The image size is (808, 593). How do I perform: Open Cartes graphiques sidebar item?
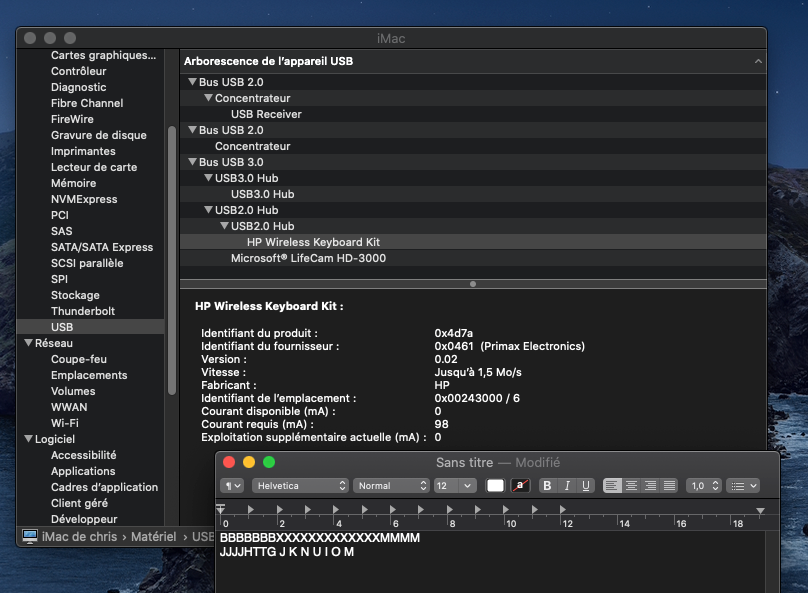(x=103, y=55)
